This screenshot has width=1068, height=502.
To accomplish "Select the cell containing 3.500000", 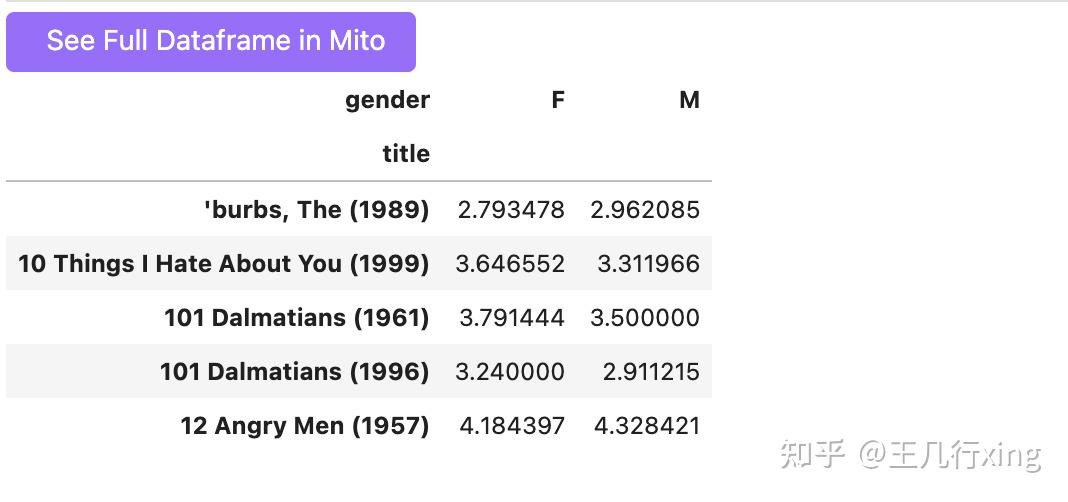I will click(645, 318).
